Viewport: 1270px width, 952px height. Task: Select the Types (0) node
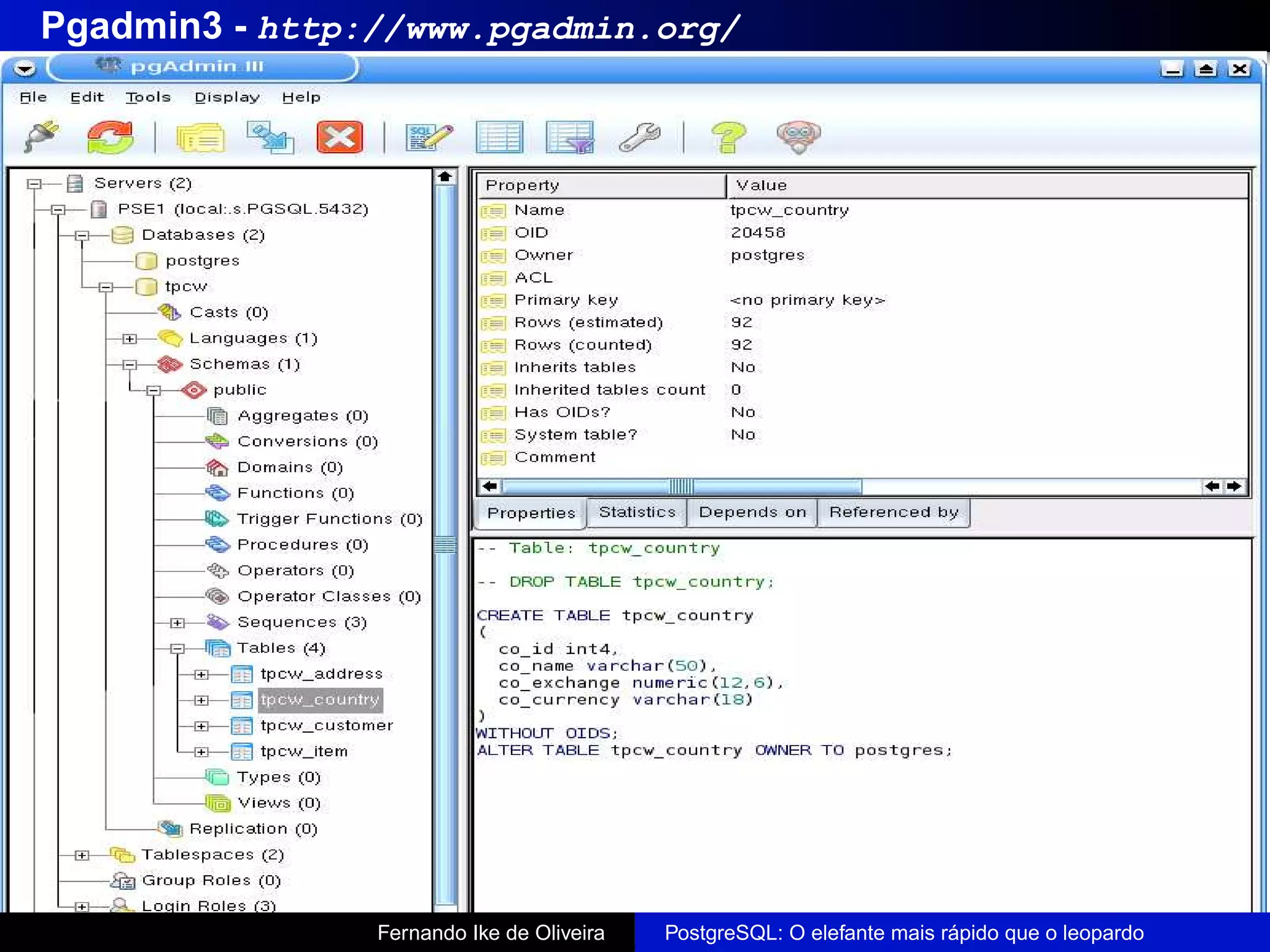pos(278,777)
